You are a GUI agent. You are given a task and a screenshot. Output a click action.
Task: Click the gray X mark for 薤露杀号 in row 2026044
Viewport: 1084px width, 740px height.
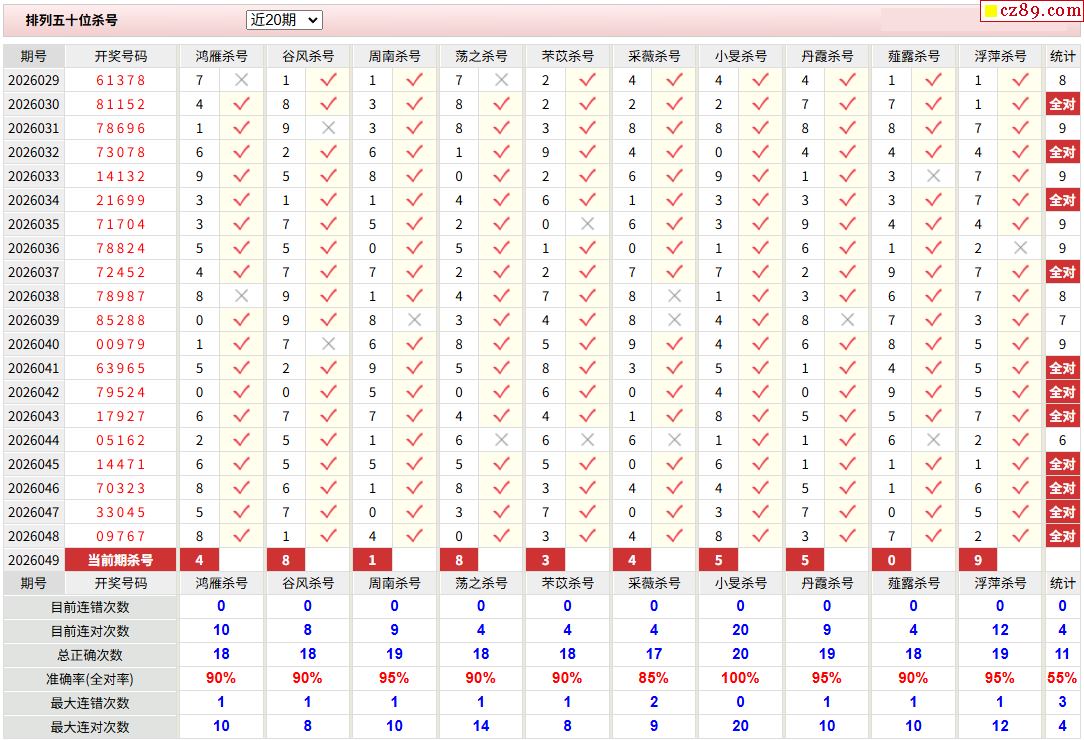[933, 440]
